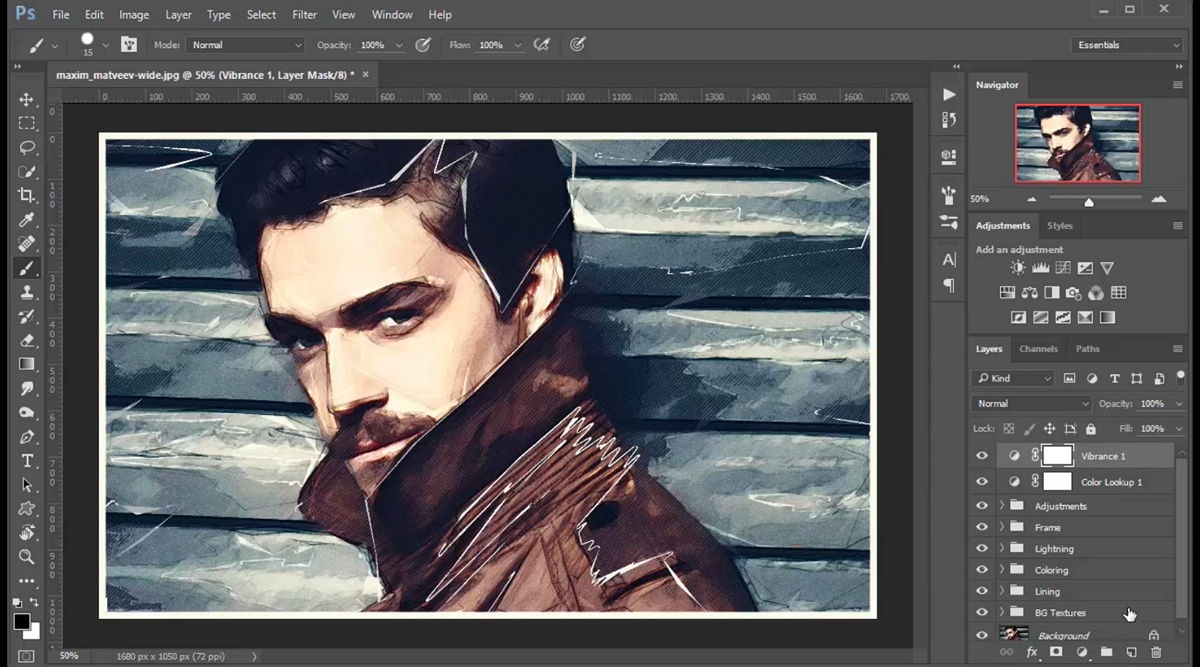Open the Essentials workspace dropdown

(x=1126, y=45)
